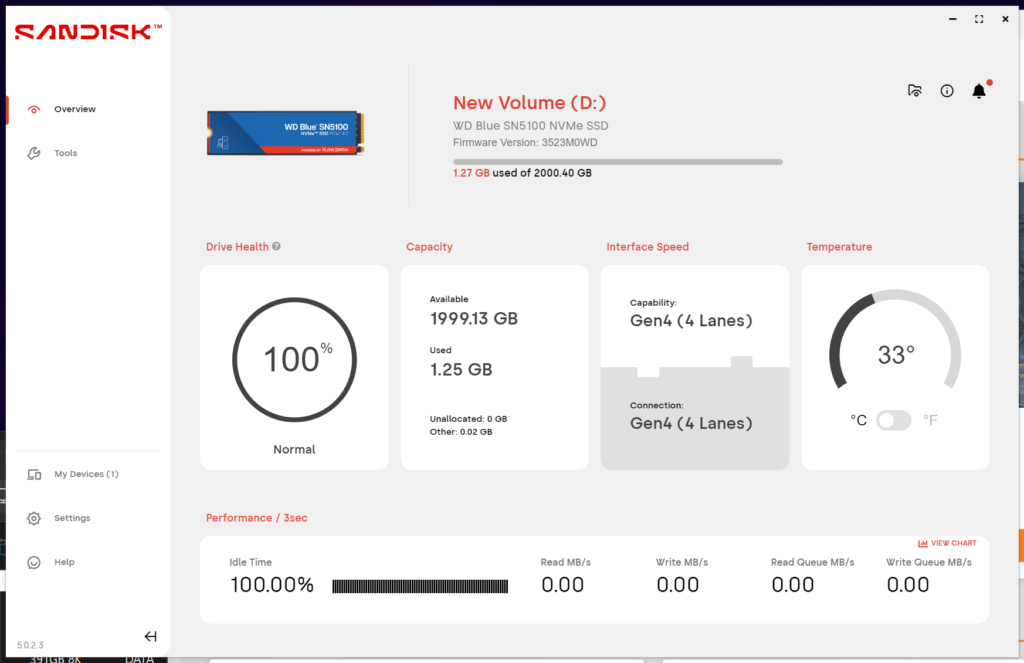The width and height of the screenshot is (1024, 663).
Task: Click the Unallocated: 0 GB text
Action: coord(468,419)
